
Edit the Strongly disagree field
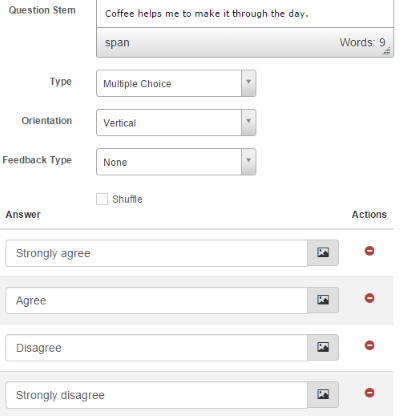pos(156,395)
